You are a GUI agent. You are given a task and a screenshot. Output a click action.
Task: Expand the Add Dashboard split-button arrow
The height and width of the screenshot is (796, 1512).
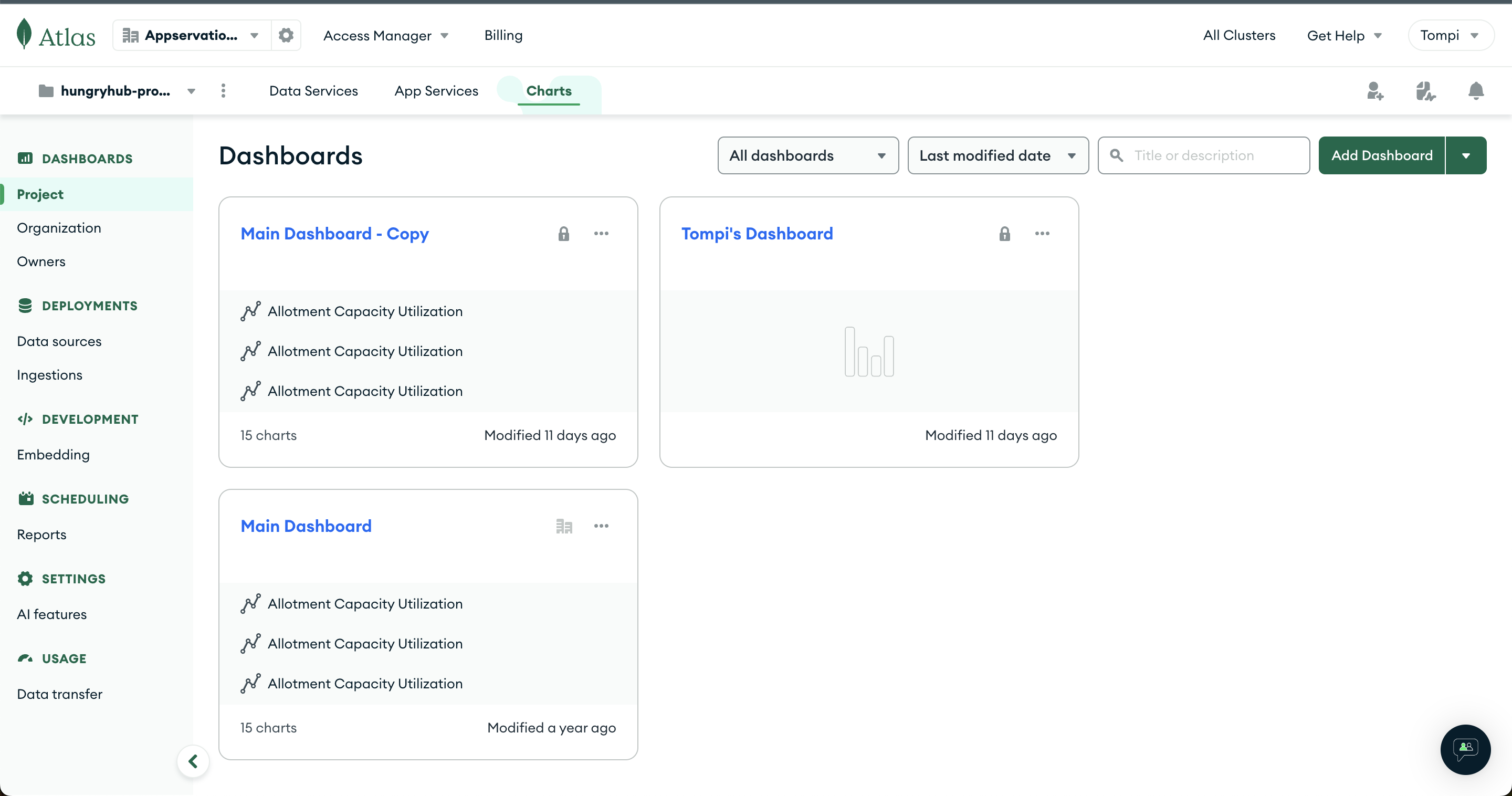pos(1466,155)
